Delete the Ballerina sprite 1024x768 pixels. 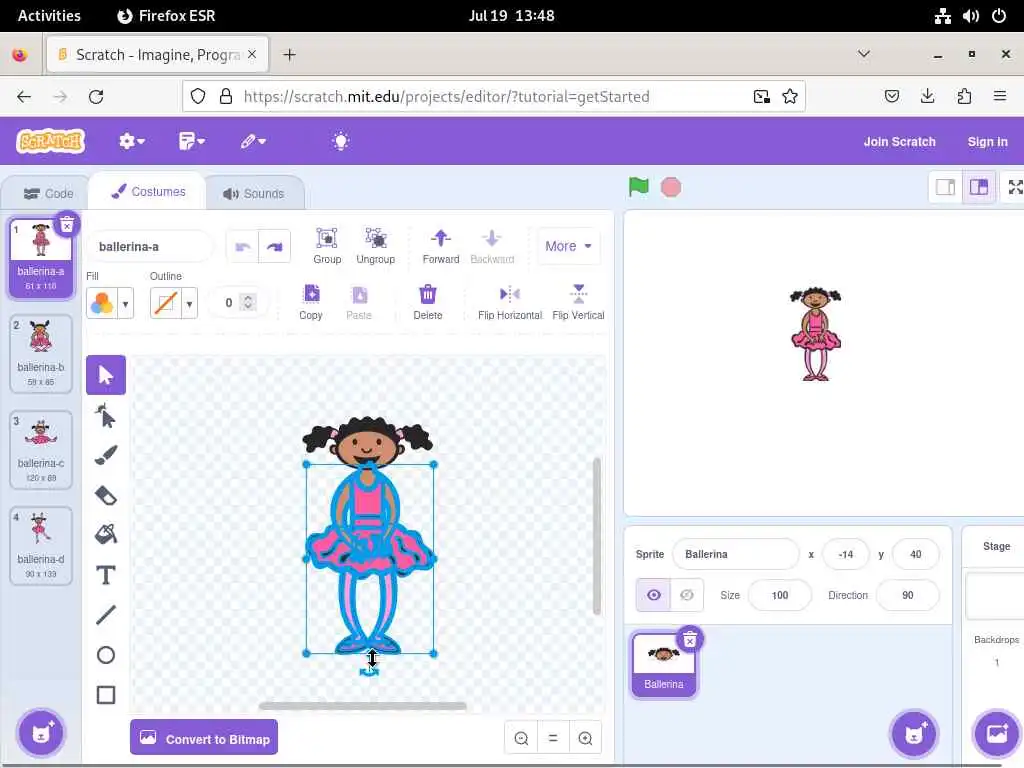pyautogui.click(x=690, y=641)
